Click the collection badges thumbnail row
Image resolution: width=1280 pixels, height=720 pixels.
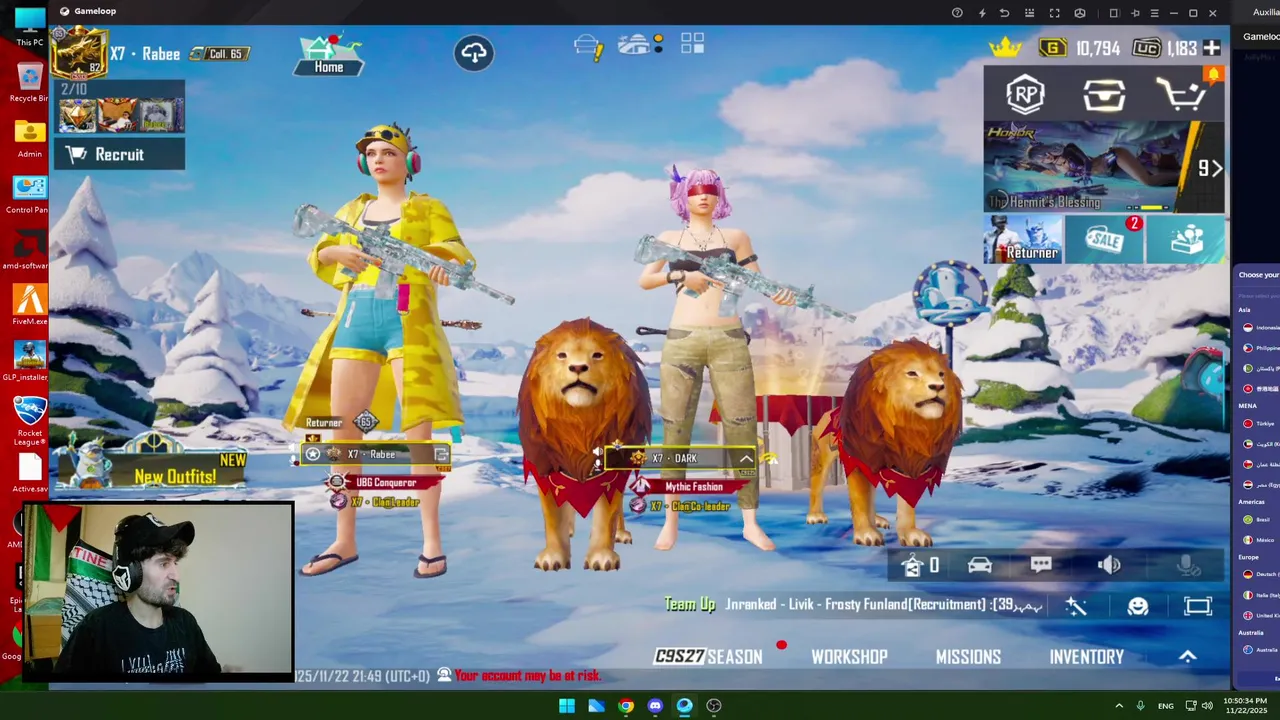120,115
